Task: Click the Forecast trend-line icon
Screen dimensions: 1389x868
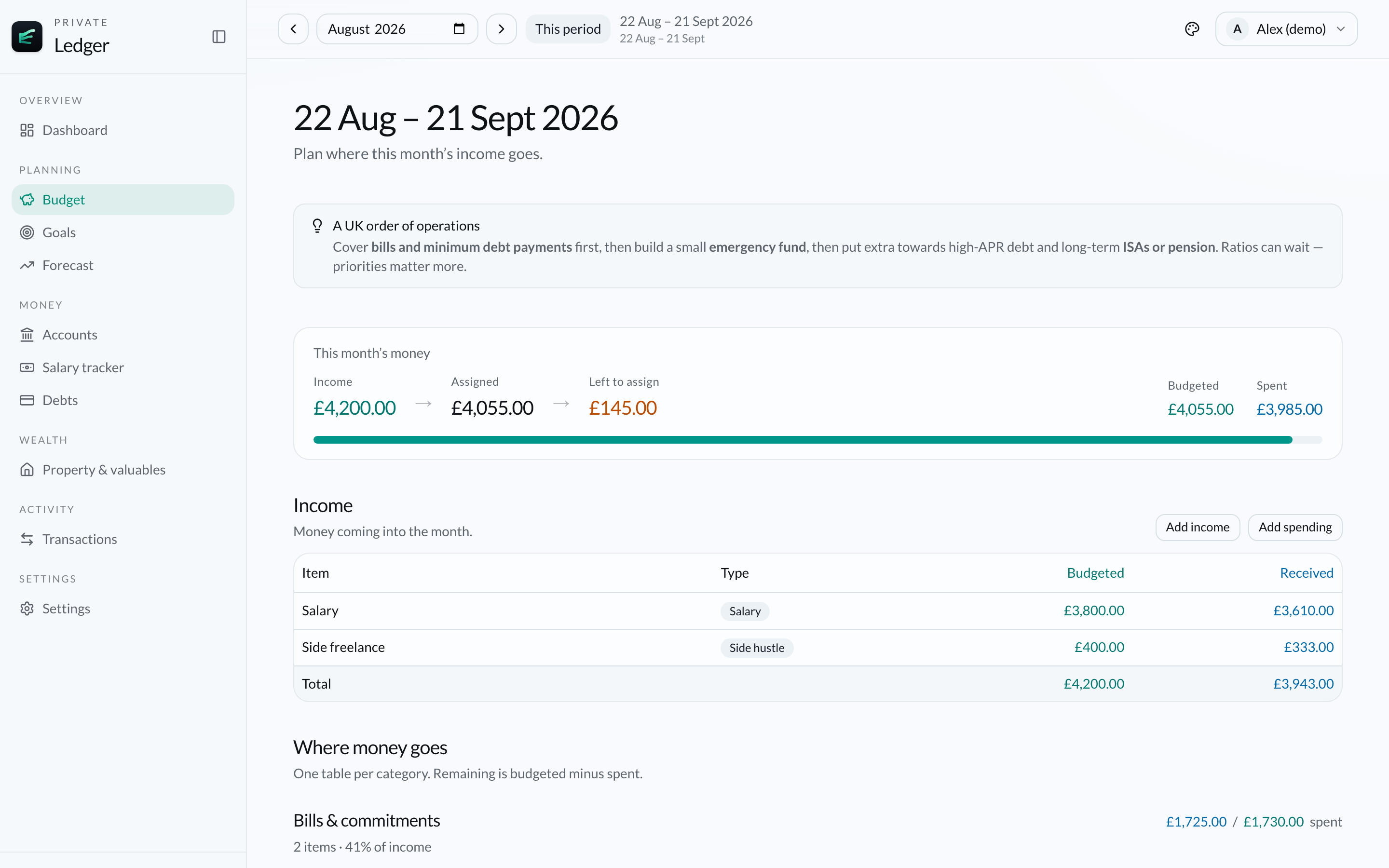Action: click(27, 265)
